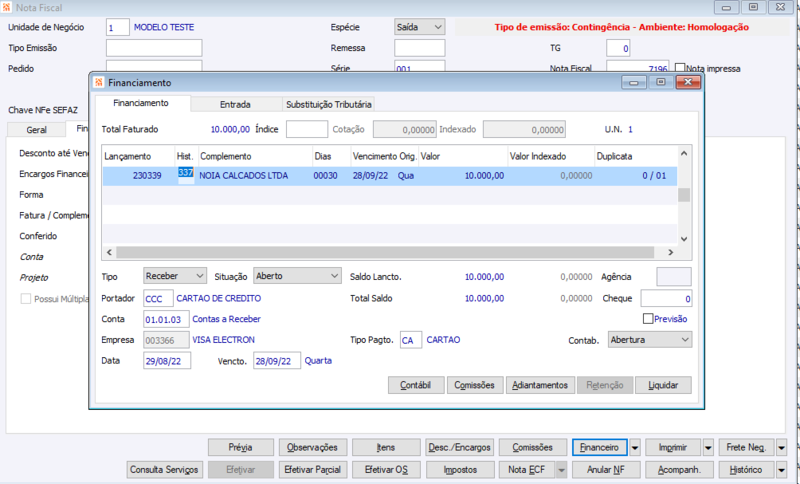The image size is (800, 484).
Task: Enable the Previsão checkbox
Action: click(x=648, y=319)
